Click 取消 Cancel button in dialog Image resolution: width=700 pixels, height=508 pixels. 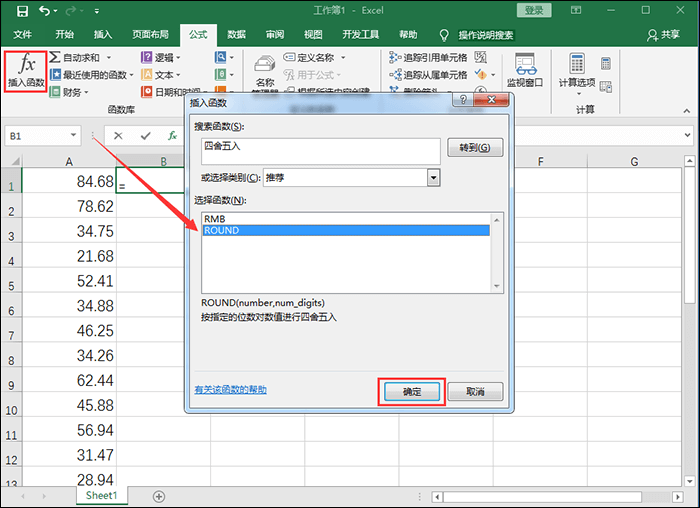[475, 392]
